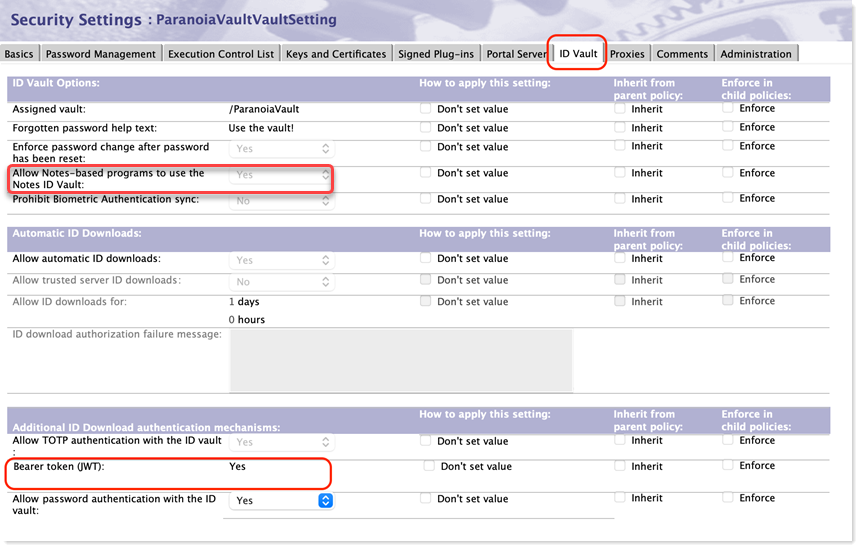
Task: Check Inherit for Allow Notes-based programs
Action: [620, 172]
